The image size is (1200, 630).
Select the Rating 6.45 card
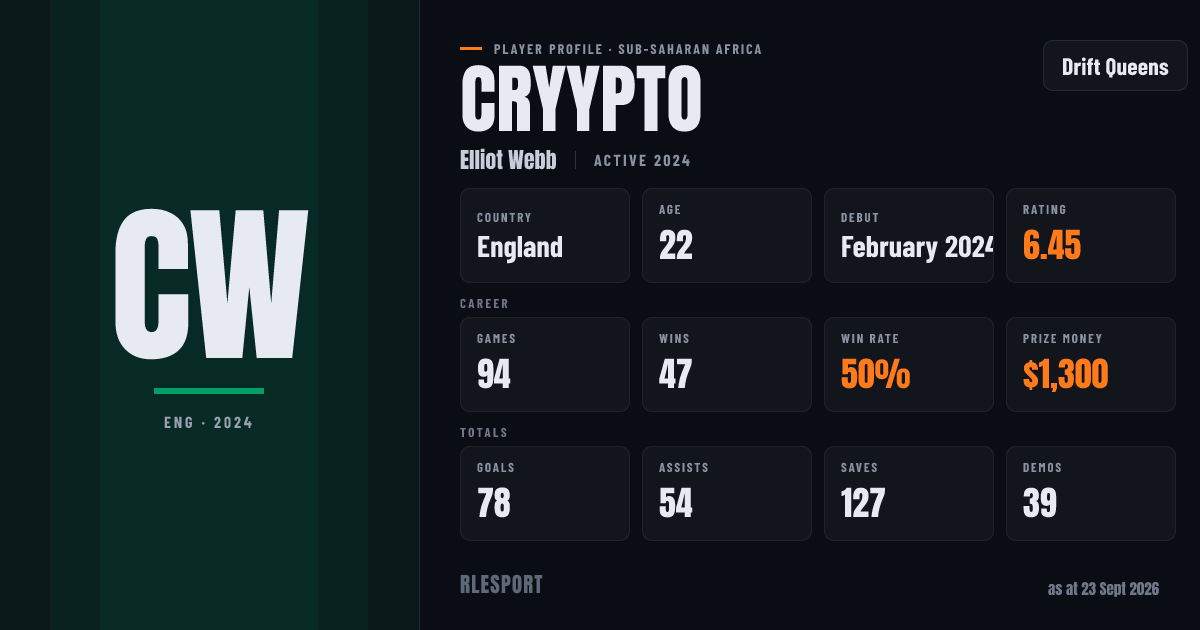1091,236
